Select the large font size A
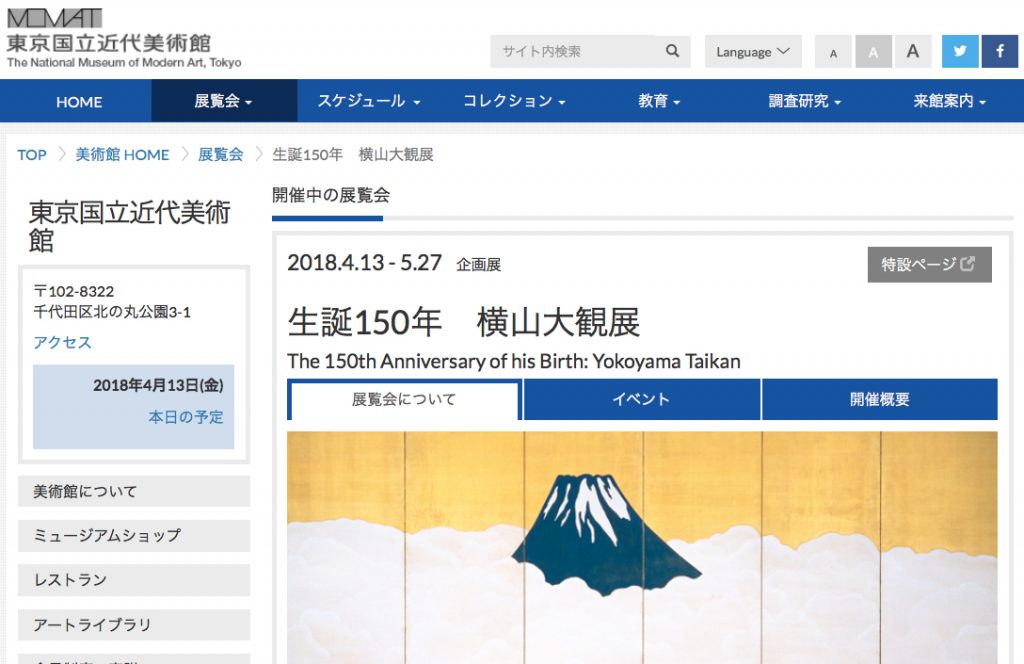Image resolution: width=1024 pixels, height=664 pixels. 913,52
